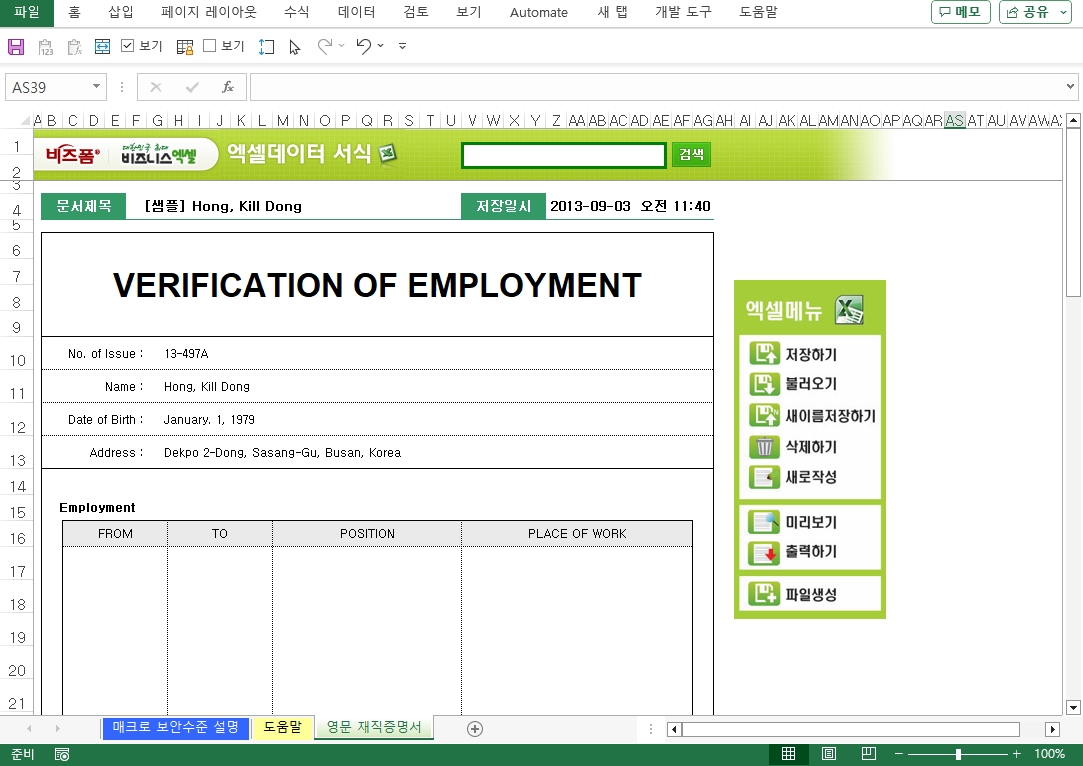The width and height of the screenshot is (1083, 766).
Task: Open the Name Box dropdown showing AS39
Action: (x=97, y=87)
